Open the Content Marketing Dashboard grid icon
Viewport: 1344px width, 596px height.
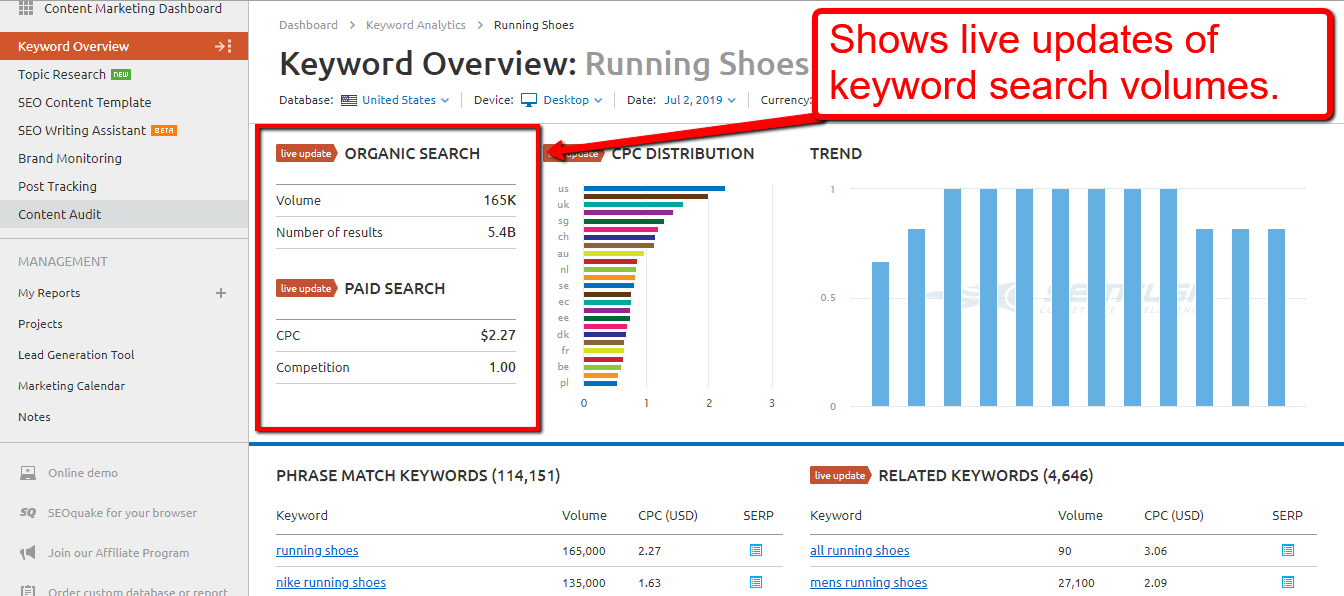point(26,8)
